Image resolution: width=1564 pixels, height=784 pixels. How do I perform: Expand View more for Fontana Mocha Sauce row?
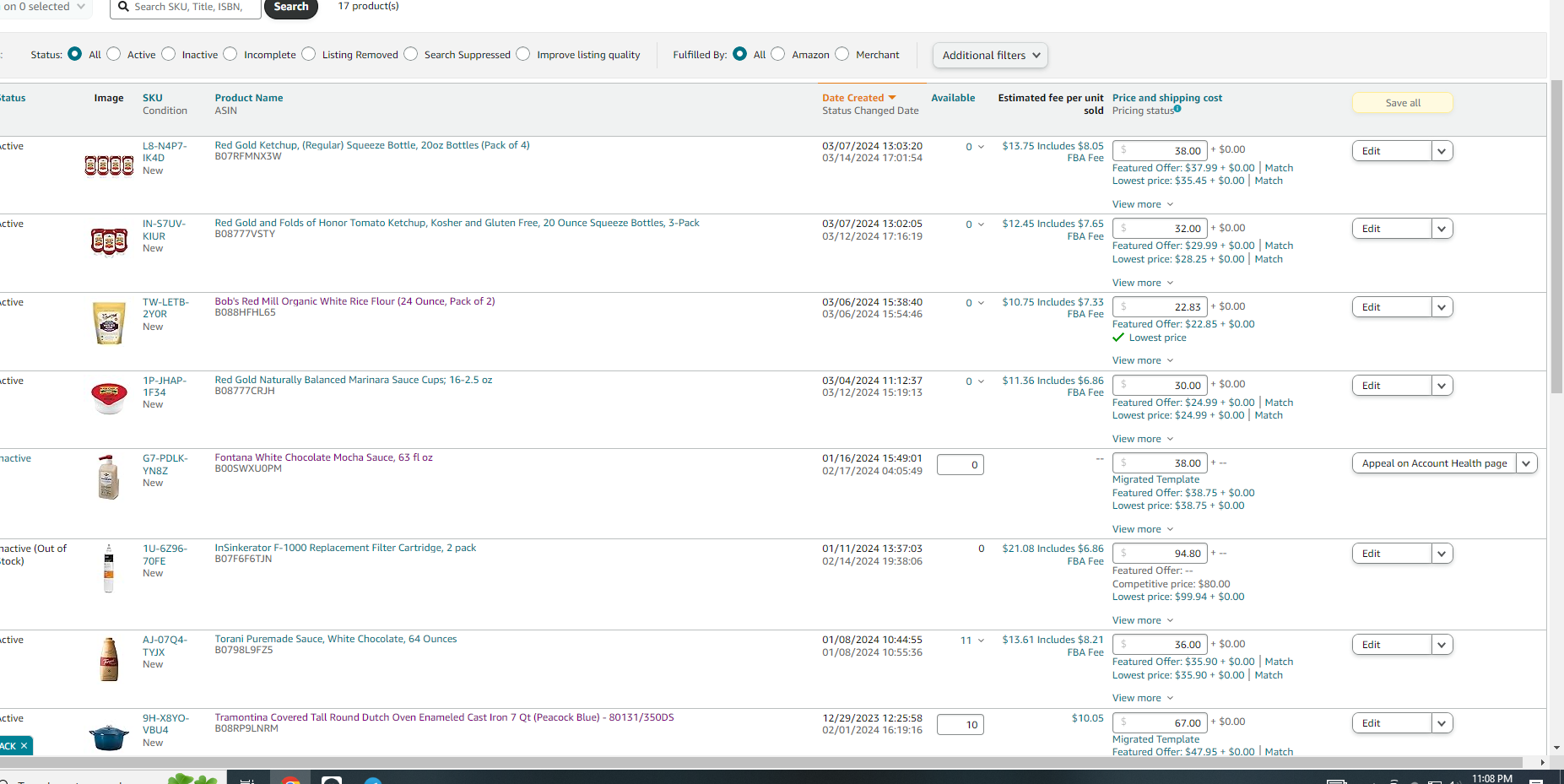click(x=1143, y=529)
